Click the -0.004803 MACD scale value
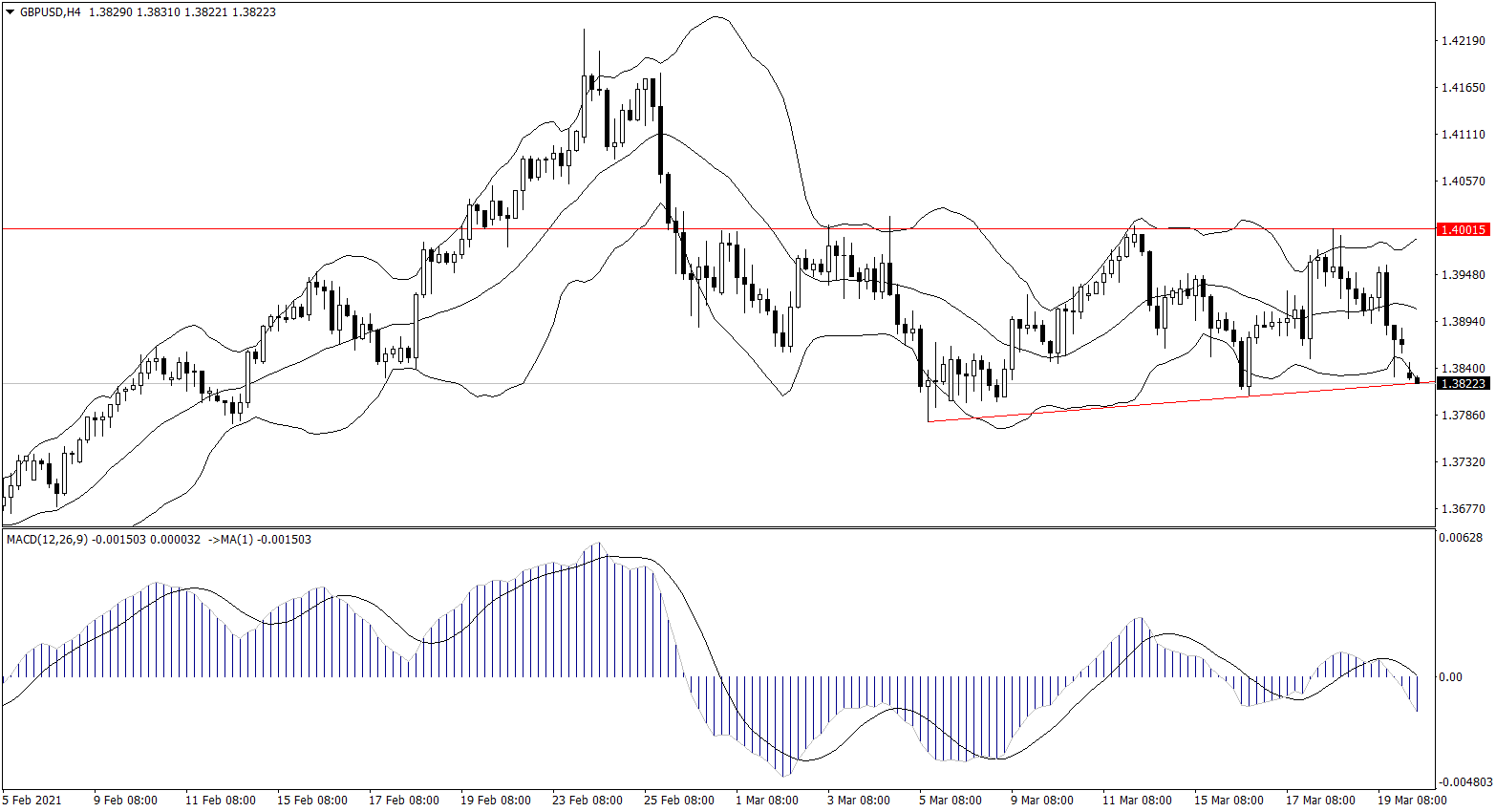 (1464, 782)
